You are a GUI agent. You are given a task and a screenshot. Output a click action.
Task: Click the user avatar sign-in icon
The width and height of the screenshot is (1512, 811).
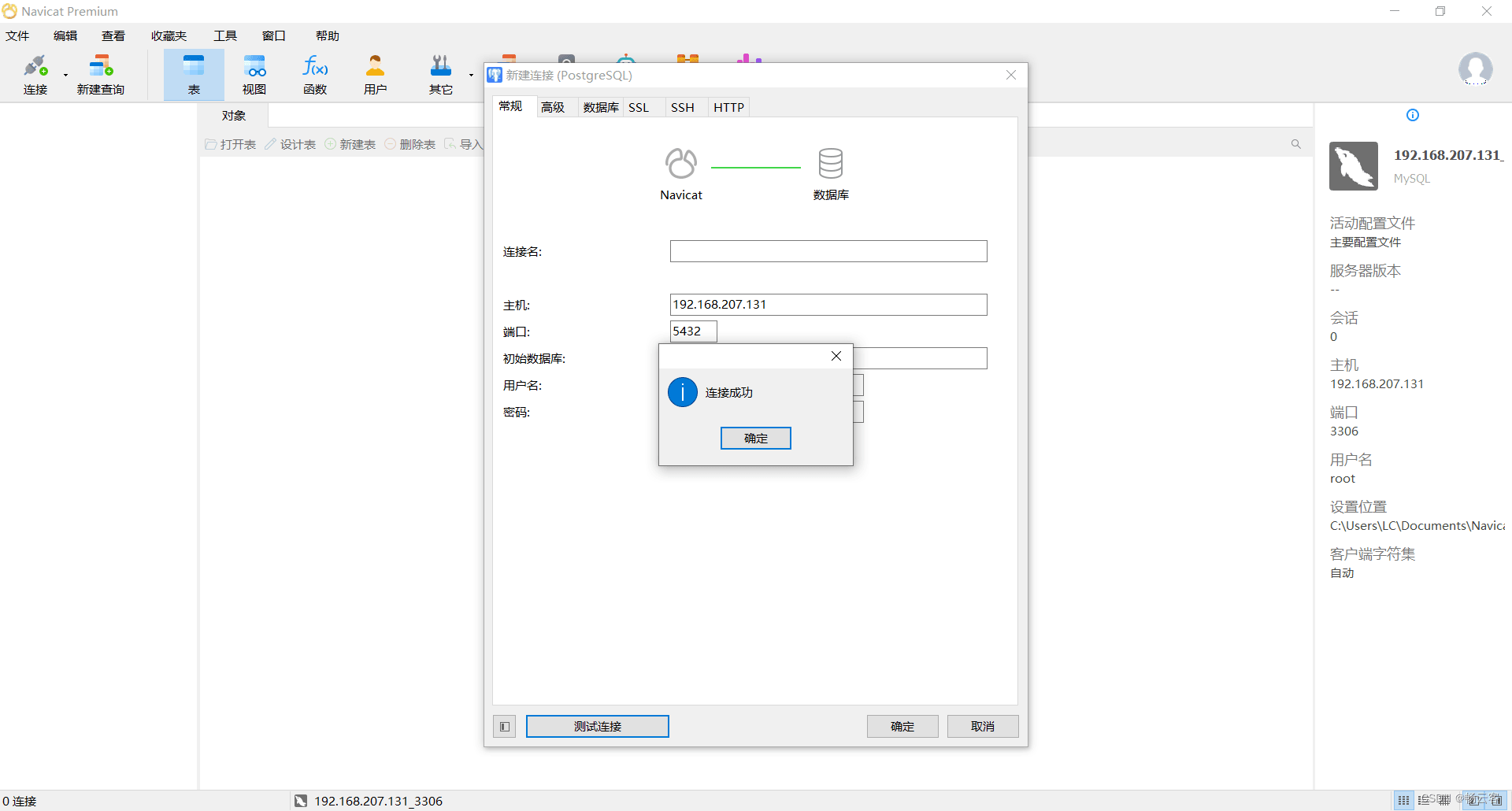click(1475, 69)
